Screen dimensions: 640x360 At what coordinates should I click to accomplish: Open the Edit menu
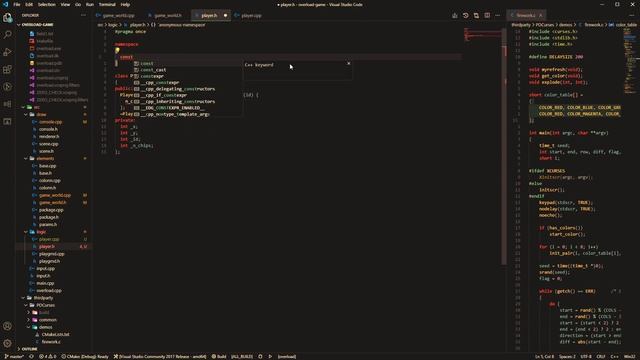click(x=29, y=4)
